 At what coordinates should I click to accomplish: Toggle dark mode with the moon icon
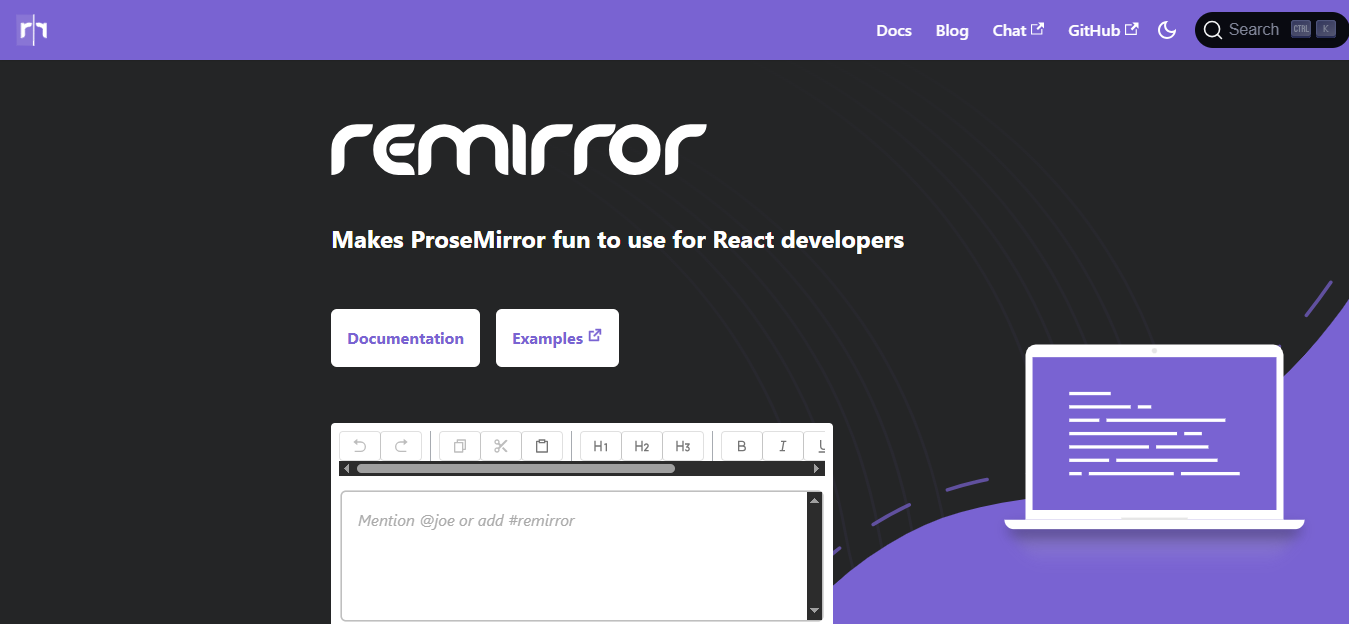point(1166,30)
